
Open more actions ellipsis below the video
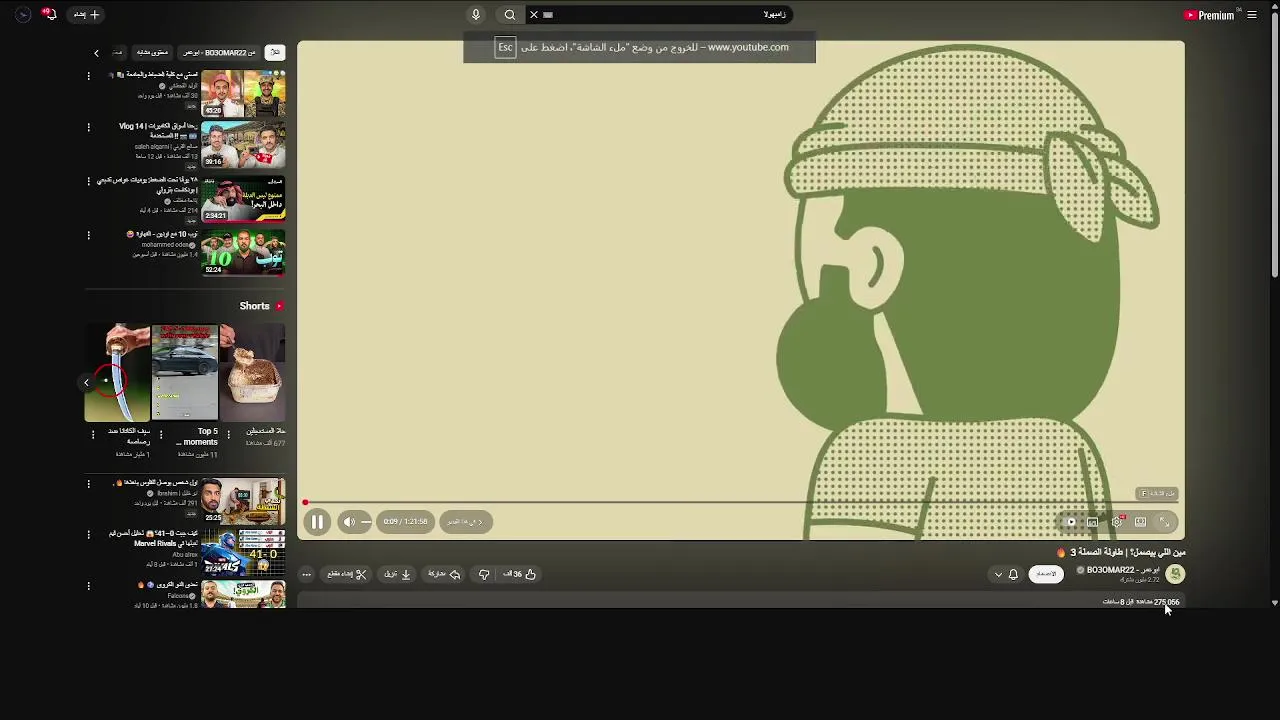coord(307,574)
